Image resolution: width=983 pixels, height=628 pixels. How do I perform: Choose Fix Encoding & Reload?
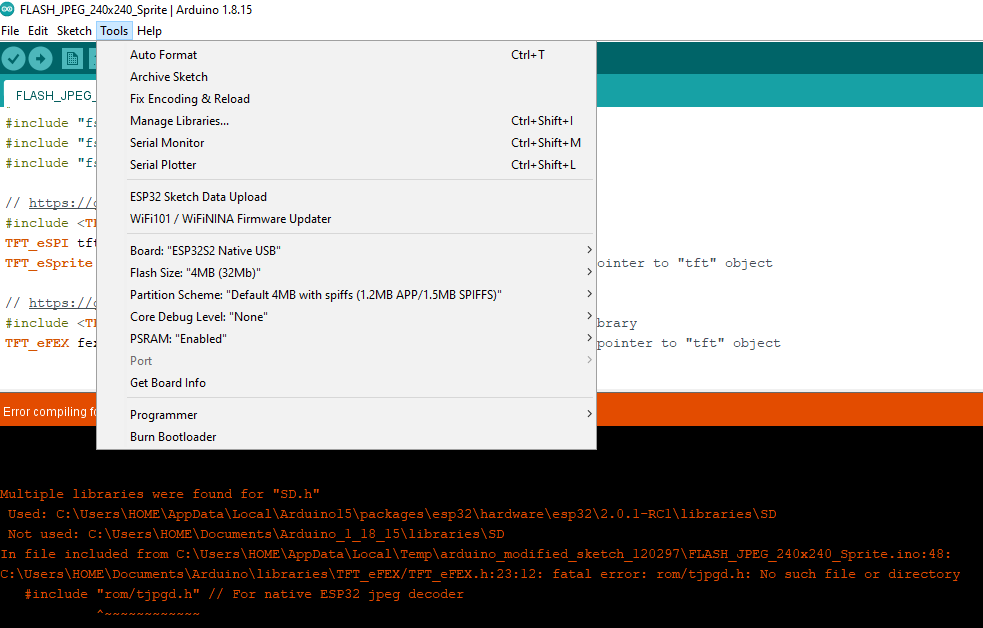[x=346, y=98]
